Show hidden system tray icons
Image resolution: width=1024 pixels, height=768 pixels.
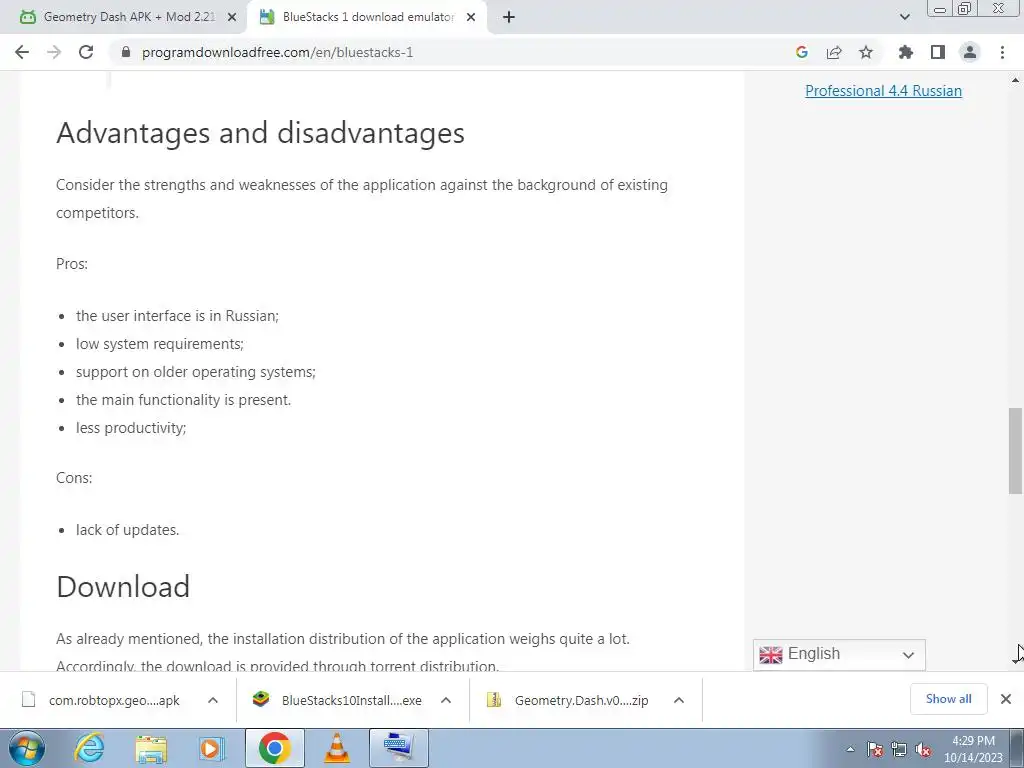click(850, 749)
